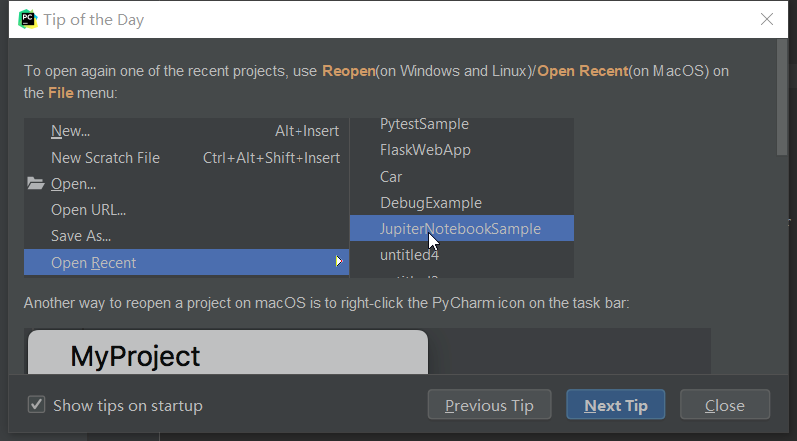Click the folder icon beside Open...
The width and height of the screenshot is (797, 441).
coord(36,184)
